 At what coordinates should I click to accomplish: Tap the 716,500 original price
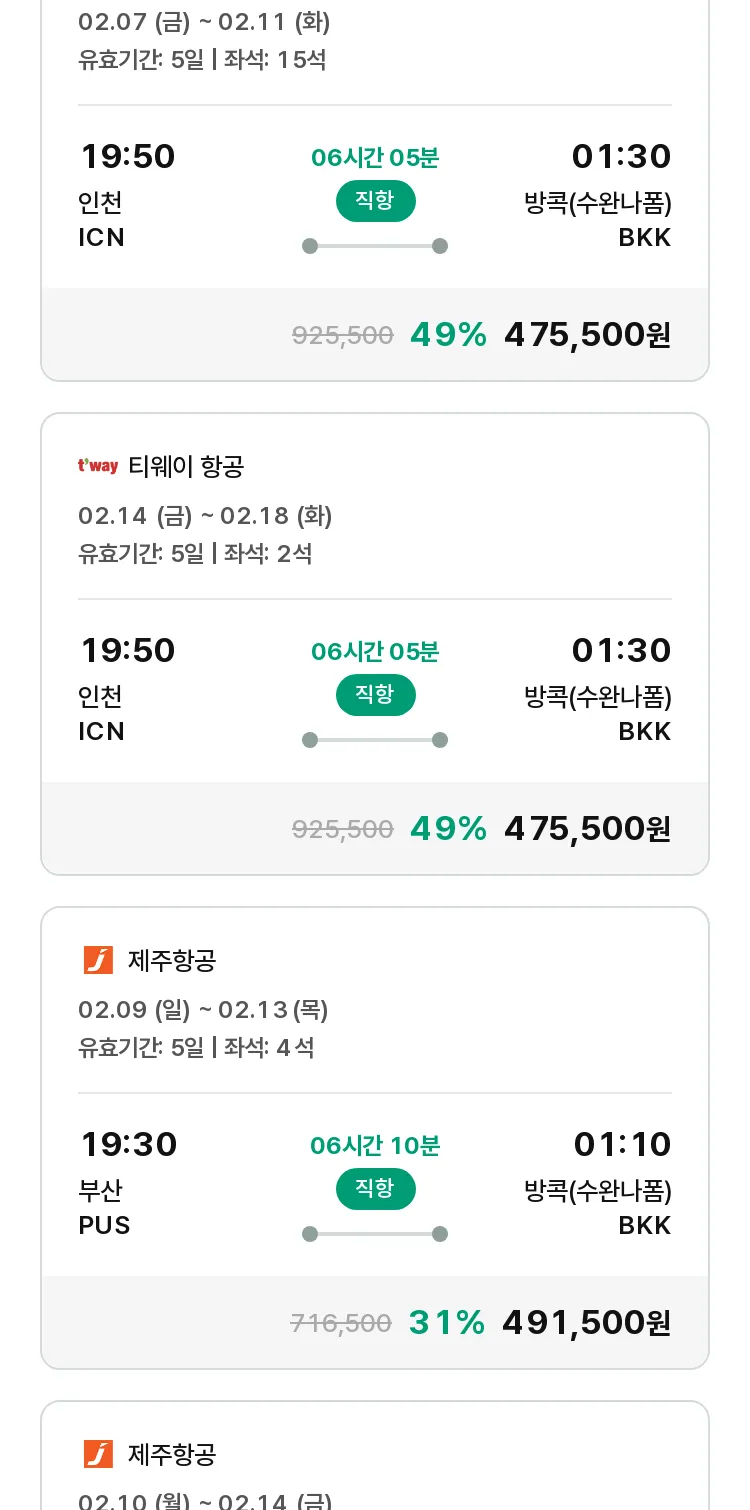(x=341, y=1324)
